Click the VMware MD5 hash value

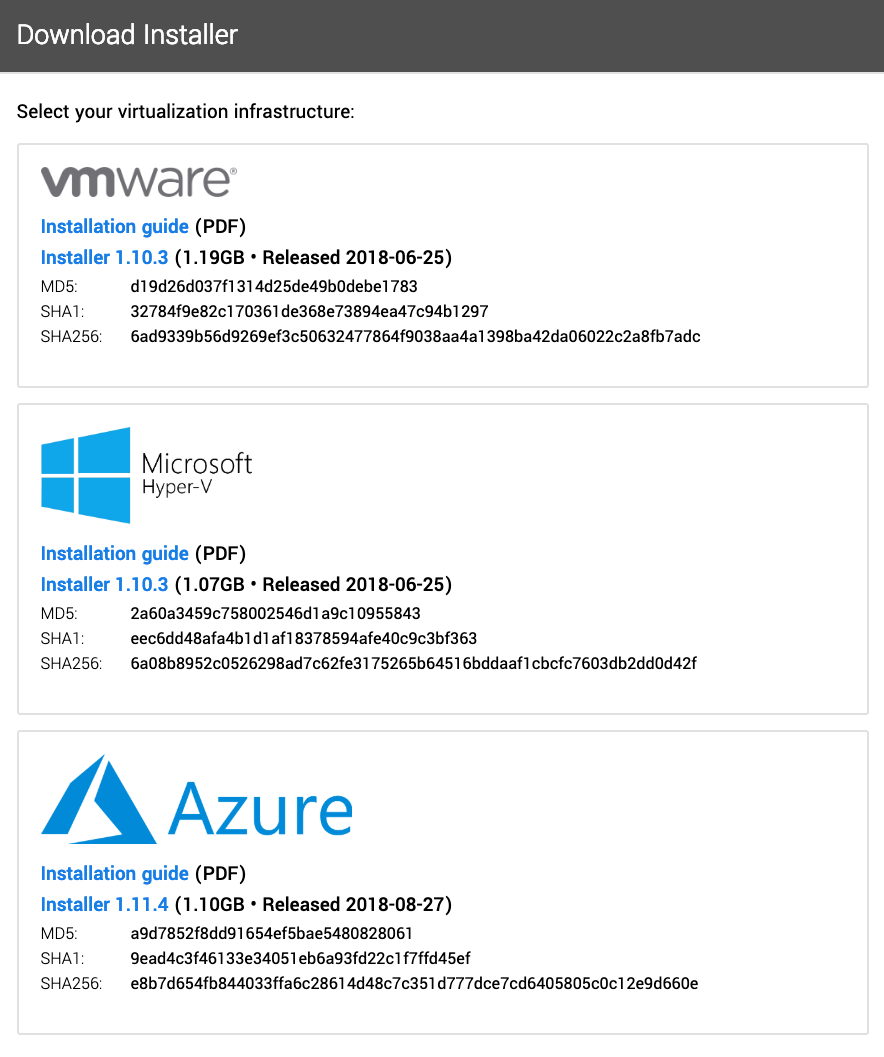(274, 286)
